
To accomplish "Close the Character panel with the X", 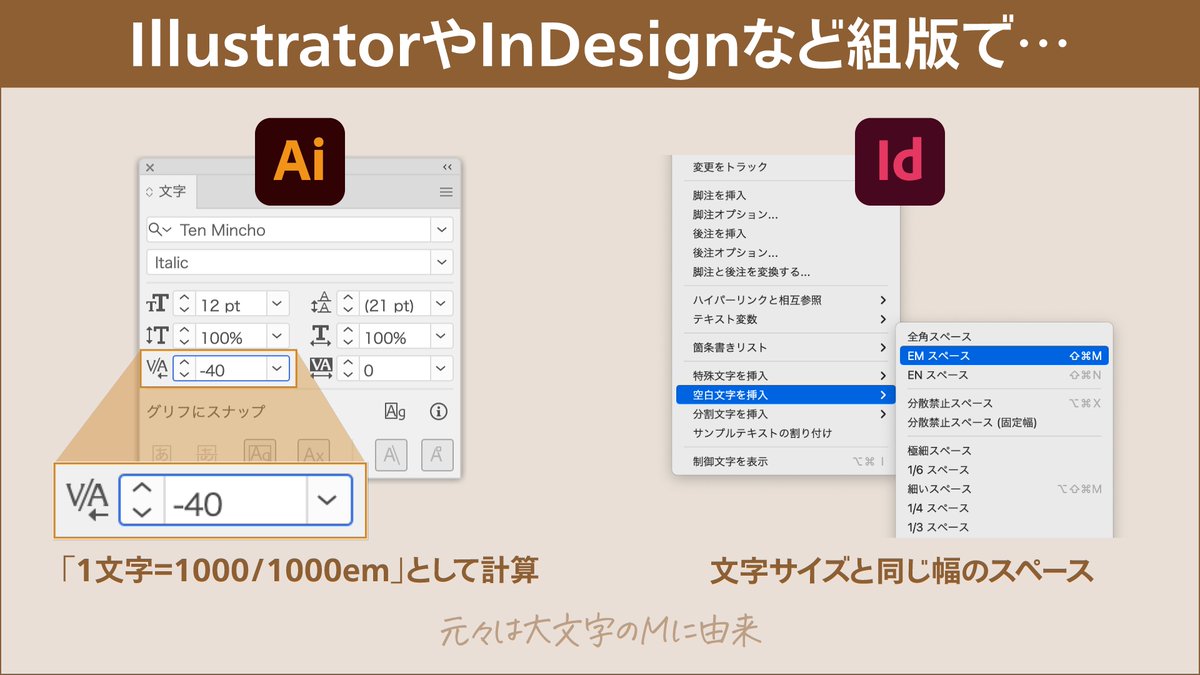I will tap(150, 167).
